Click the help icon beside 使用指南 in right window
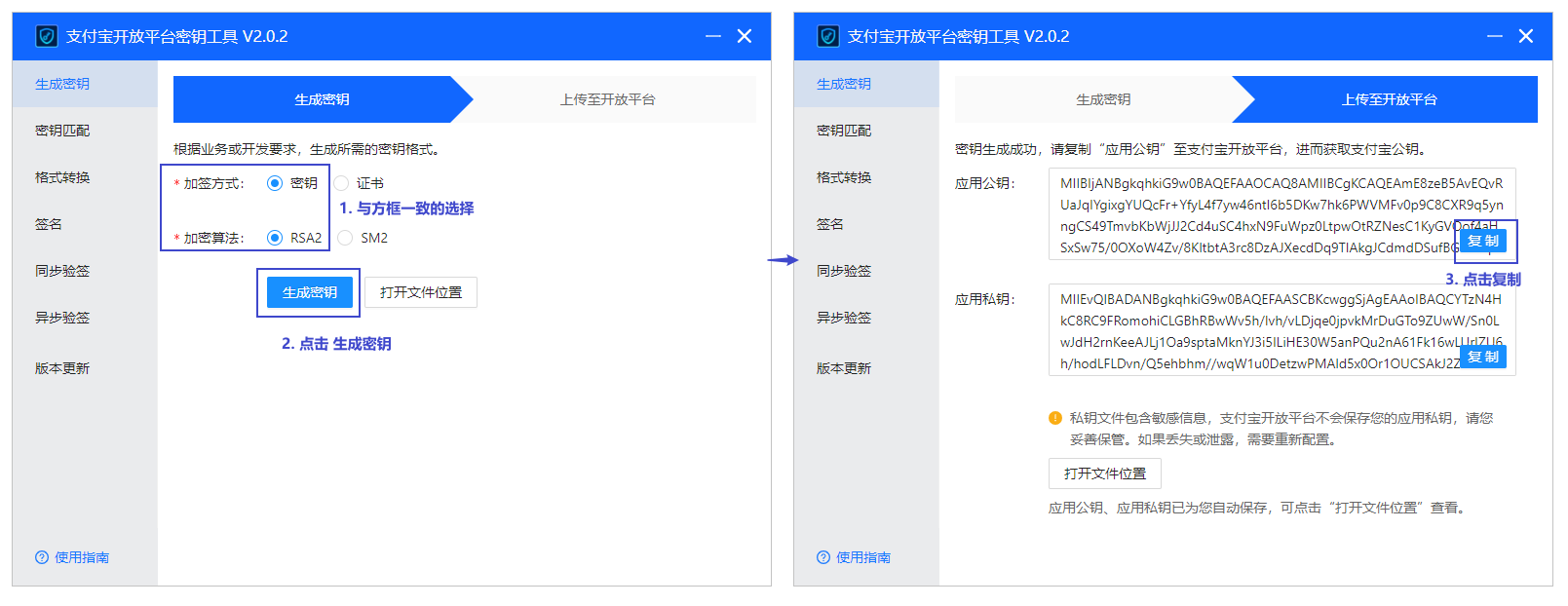The width and height of the screenshot is (1568, 606). (823, 557)
